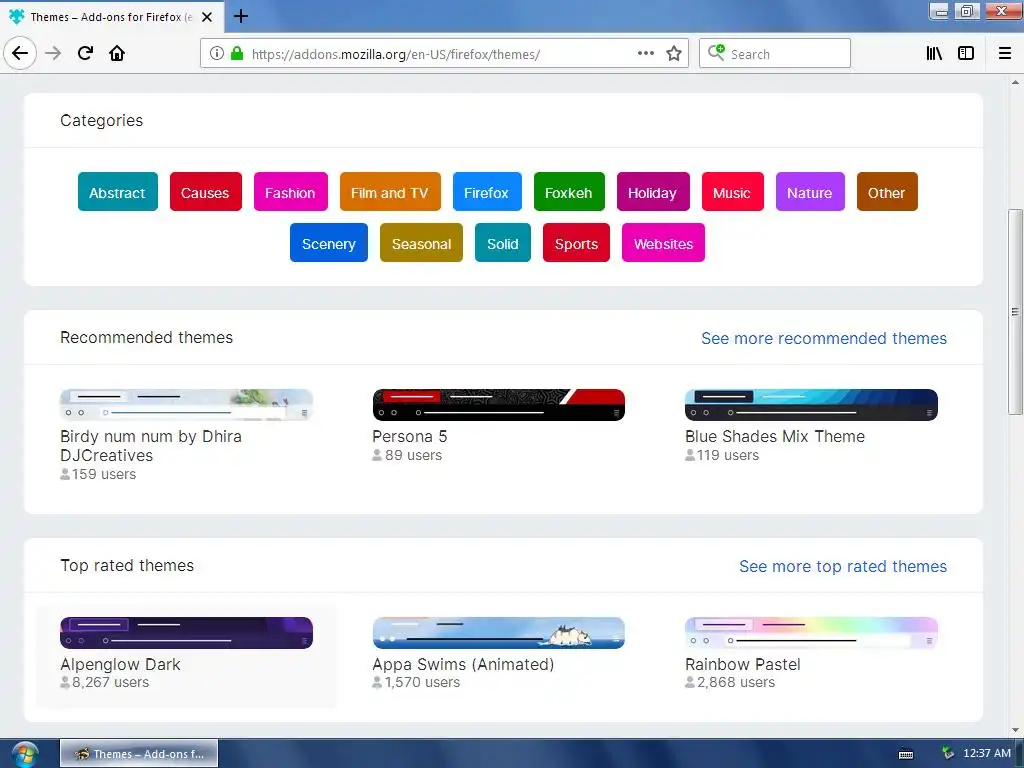Screen dimensions: 1024x768
Task: Select the Foxkeh category
Action: tap(569, 192)
